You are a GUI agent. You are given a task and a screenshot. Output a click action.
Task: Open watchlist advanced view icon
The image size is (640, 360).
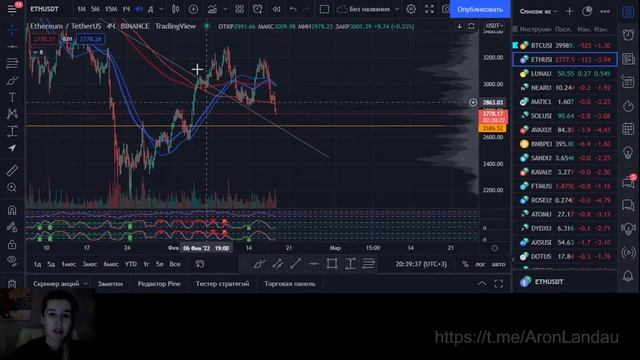[587, 11]
